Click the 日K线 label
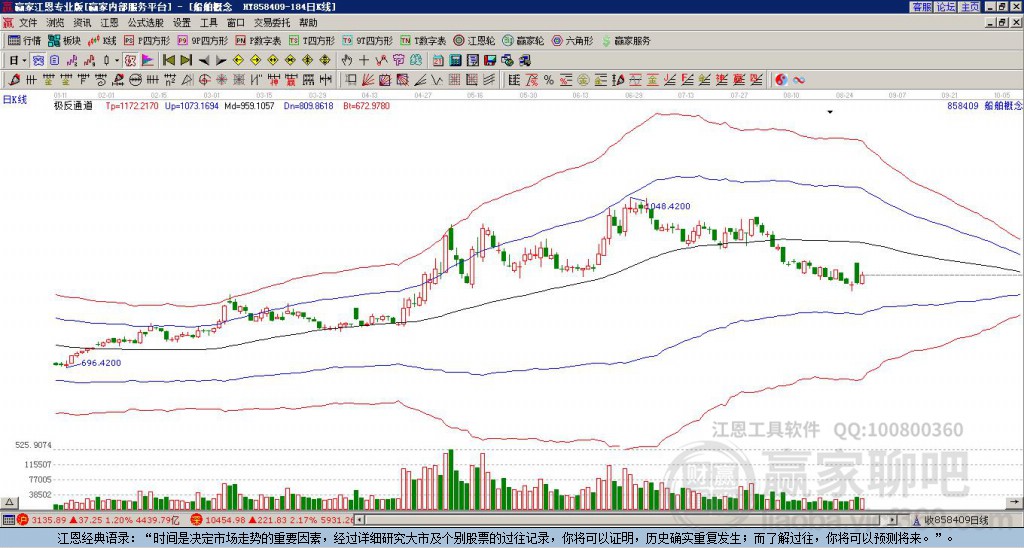The height and width of the screenshot is (548, 1024). click(15, 100)
